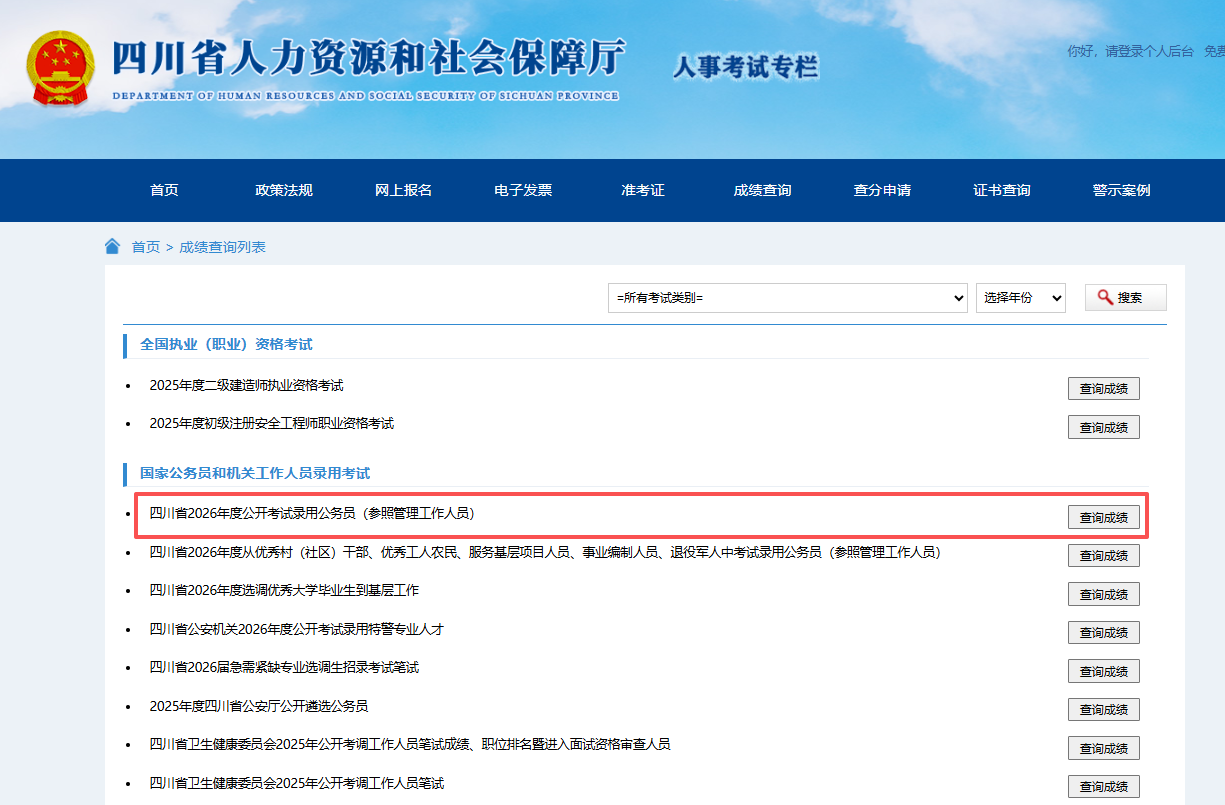Open the 2025年度四川省公安厅公开遴选公务员 link

(258, 706)
